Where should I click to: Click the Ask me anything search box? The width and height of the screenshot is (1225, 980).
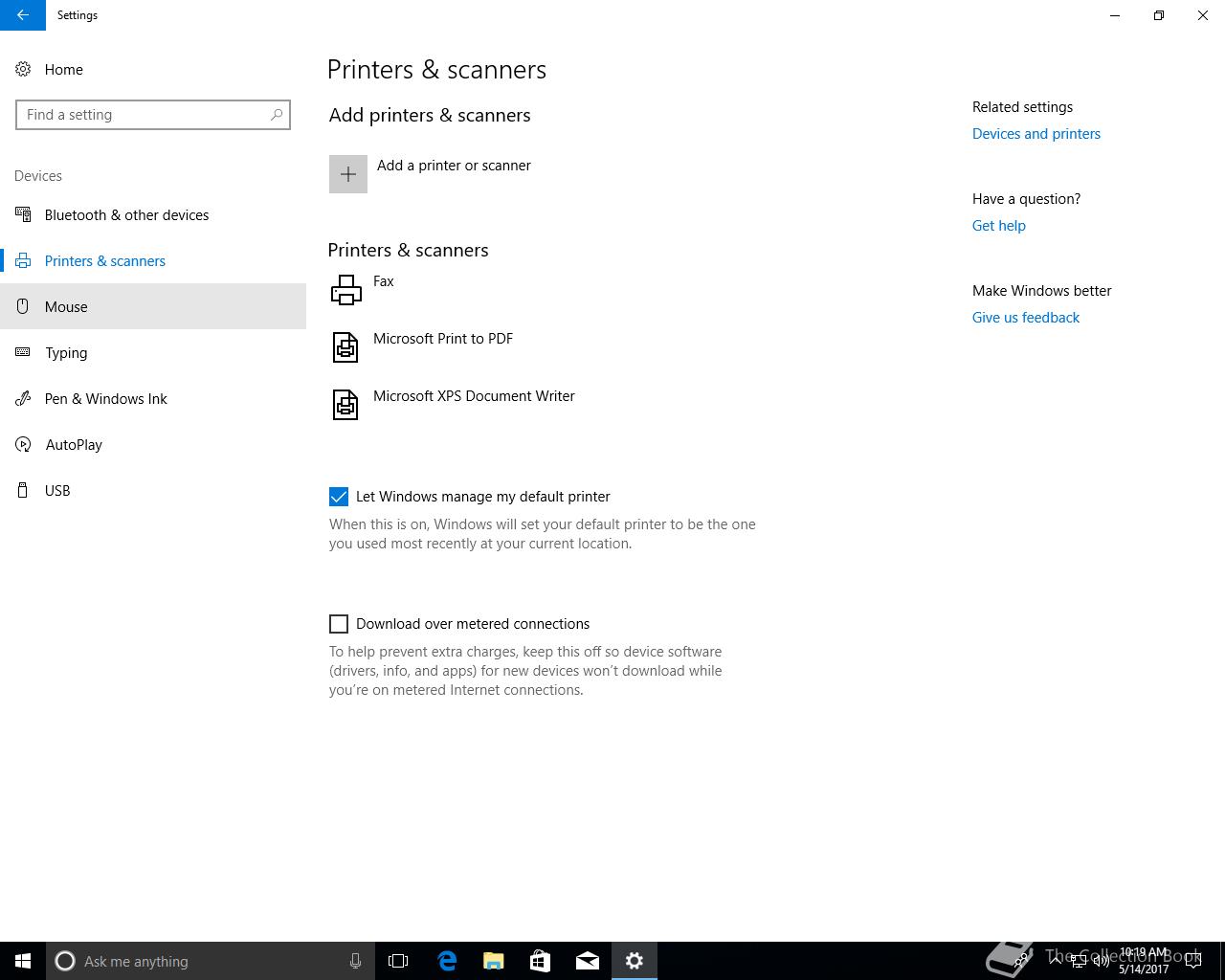tap(211, 961)
